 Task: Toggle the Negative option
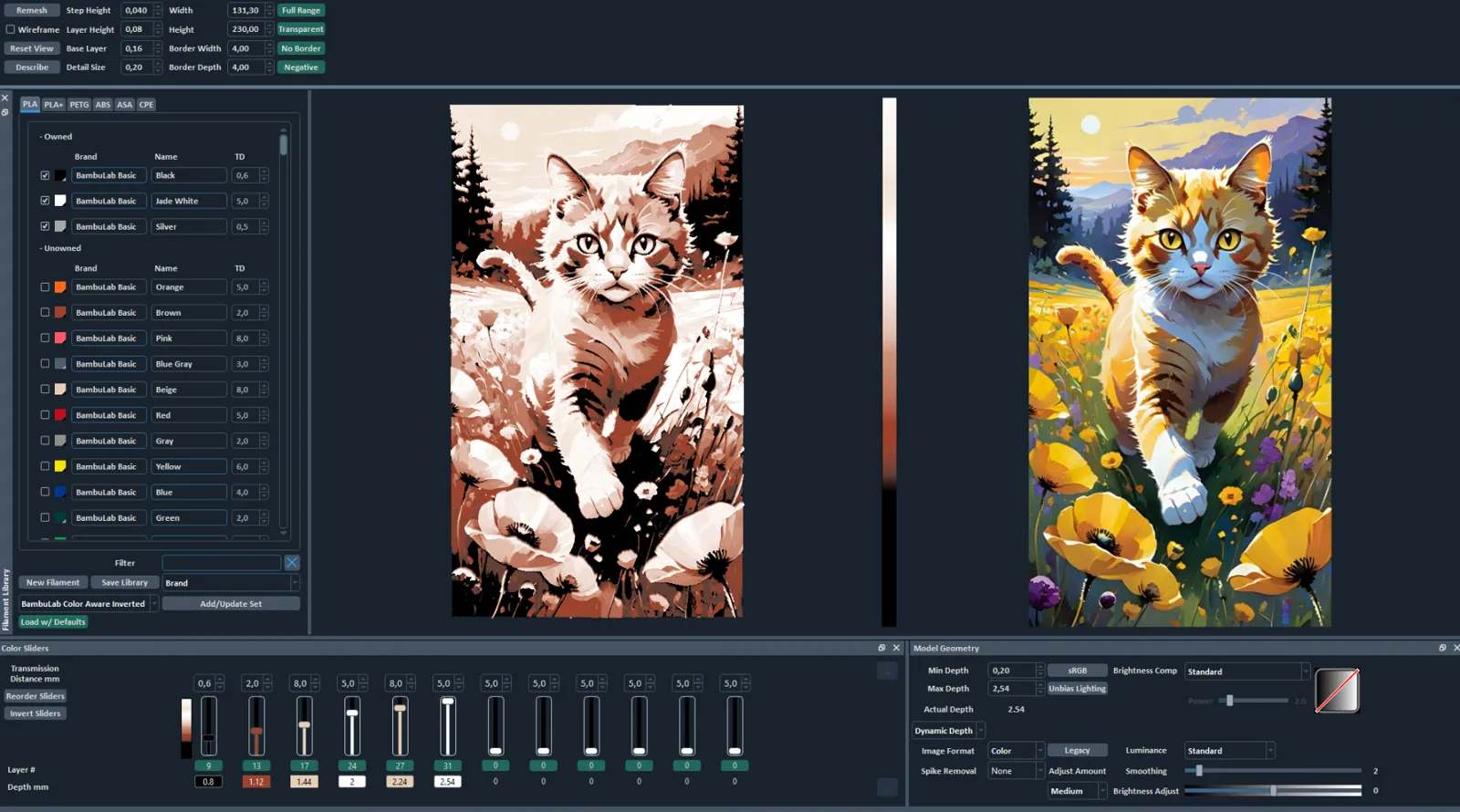301,68
